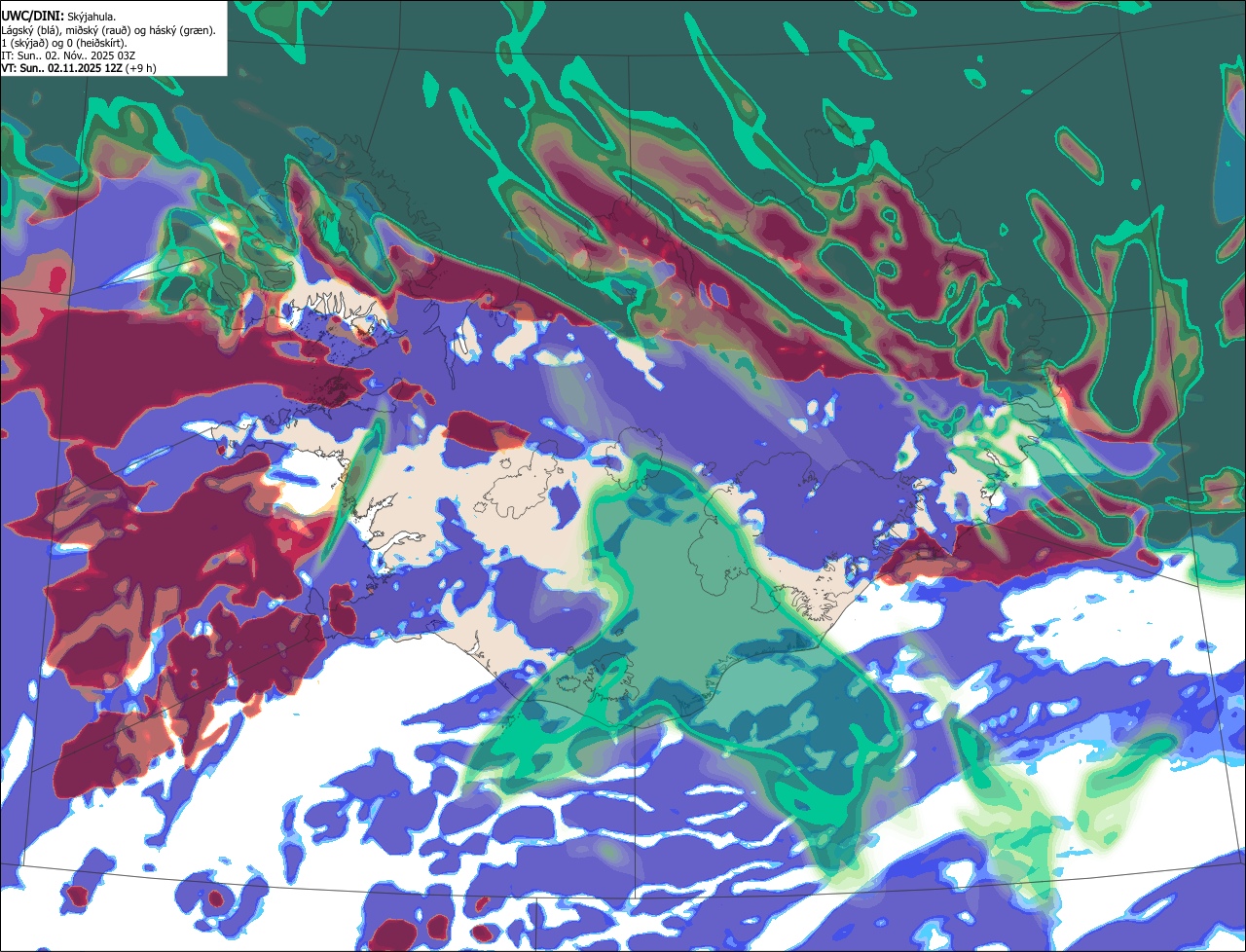Click the 'Lágský (blá), miðský (rauð)' legend line

pyautogui.click(x=108, y=29)
